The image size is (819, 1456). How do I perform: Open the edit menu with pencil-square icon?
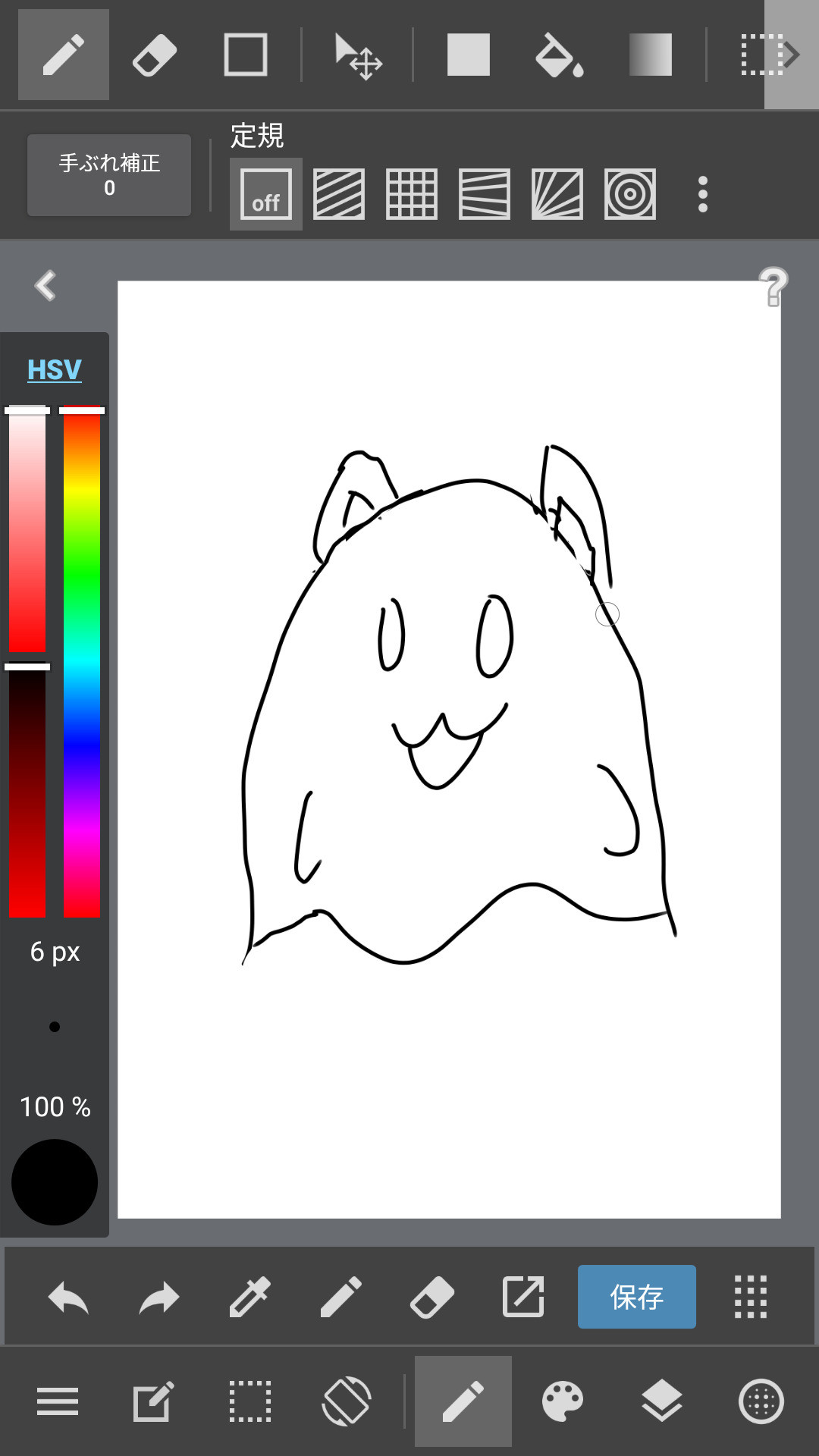pyautogui.click(x=153, y=1401)
